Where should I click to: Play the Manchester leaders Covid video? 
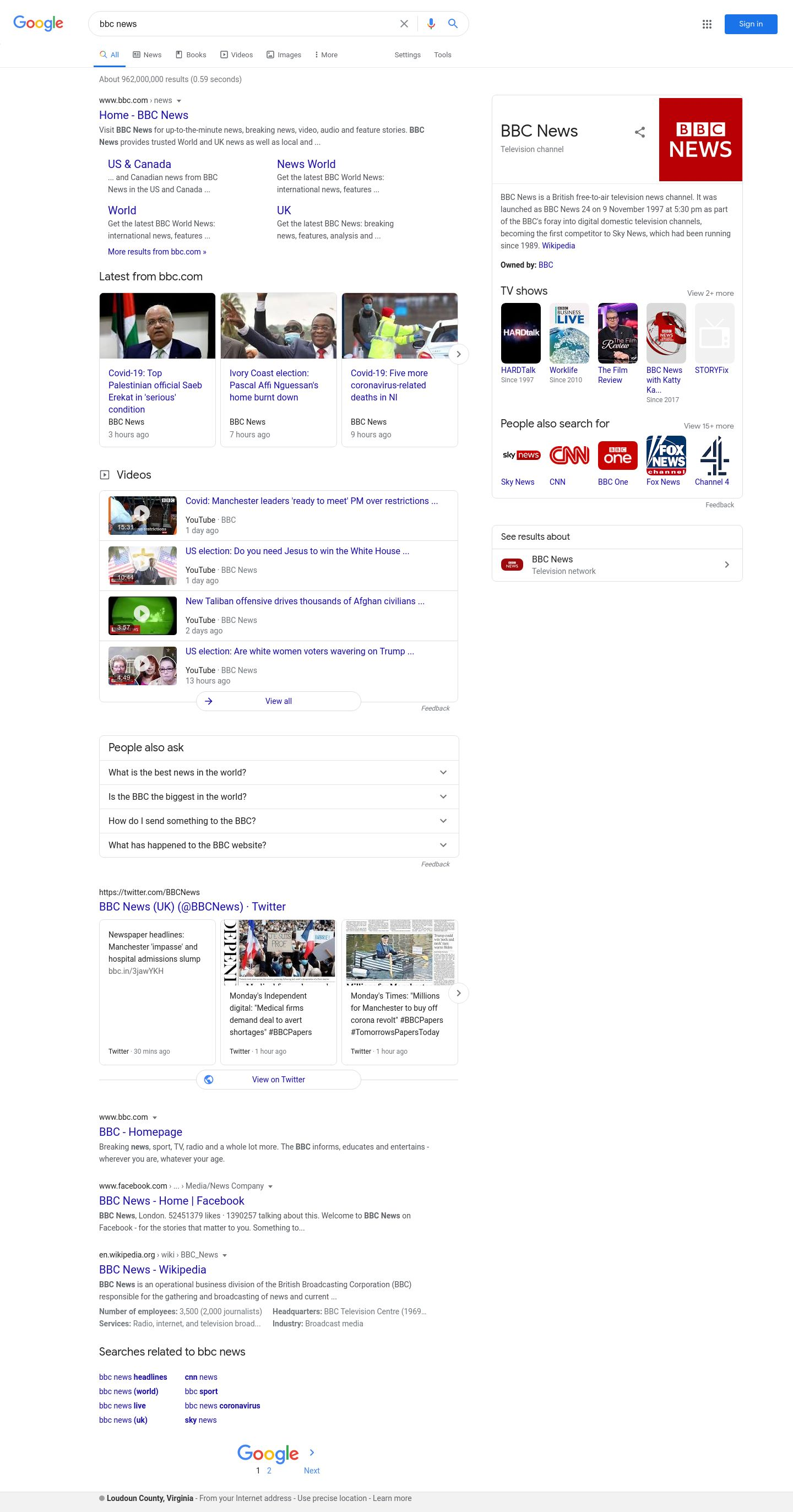point(142,516)
